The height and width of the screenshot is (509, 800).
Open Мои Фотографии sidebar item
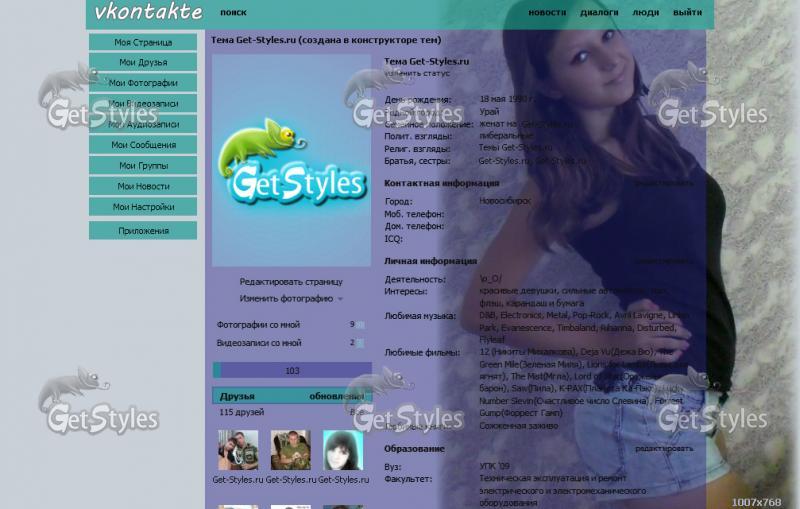[x=143, y=83]
